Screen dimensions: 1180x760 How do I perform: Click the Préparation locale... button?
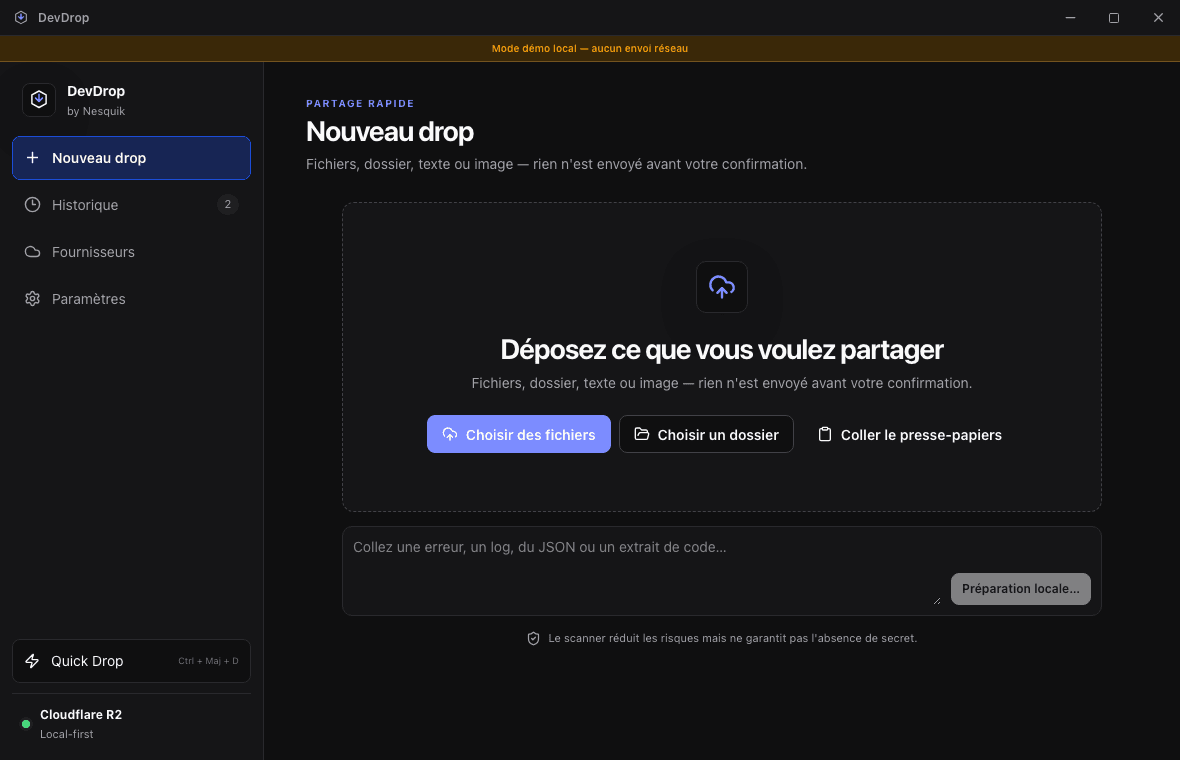click(1020, 588)
